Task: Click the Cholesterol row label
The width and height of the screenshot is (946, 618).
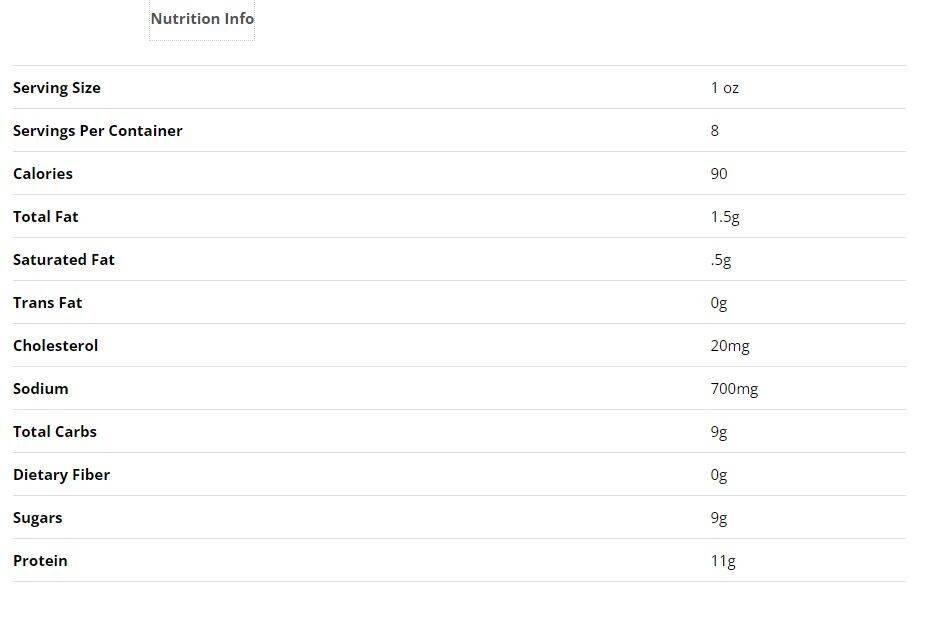Action: click(x=56, y=346)
